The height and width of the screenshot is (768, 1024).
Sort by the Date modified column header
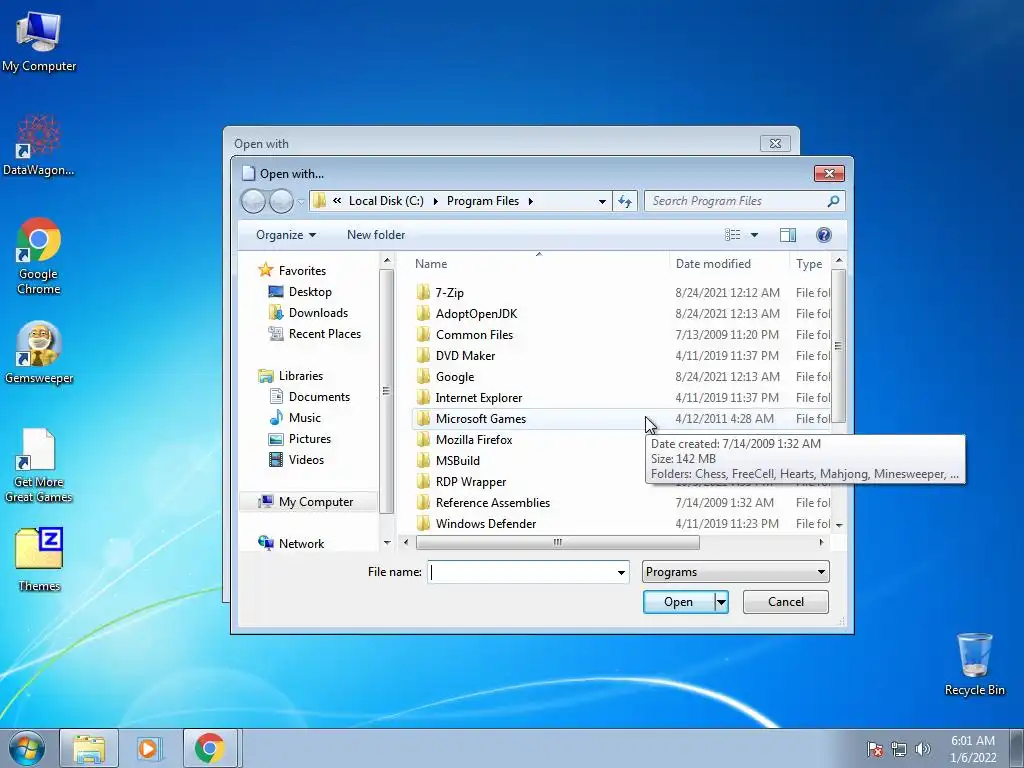coord(729,264)
